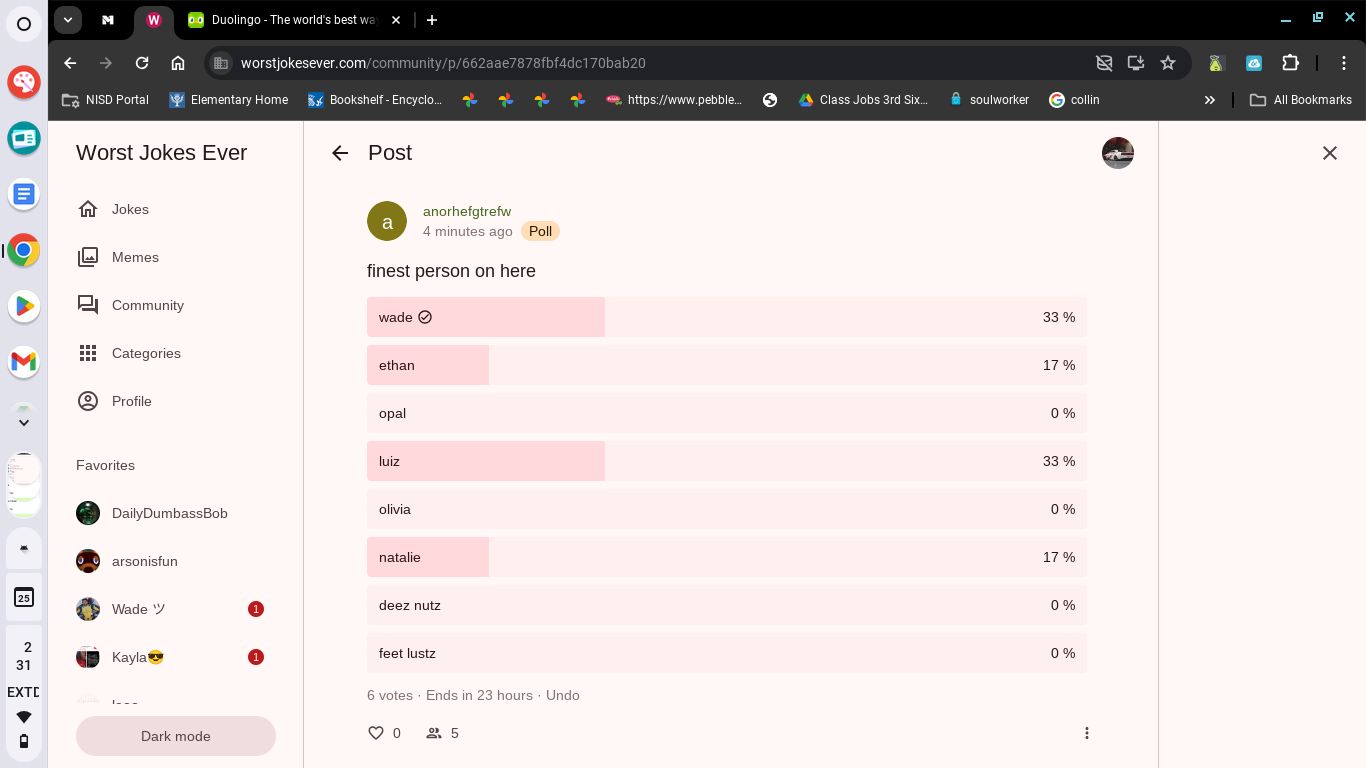Viewport: 1366px width, 768px height.
Task: Expand the hidden bookmarks chevron
Action: (1209, 100)
